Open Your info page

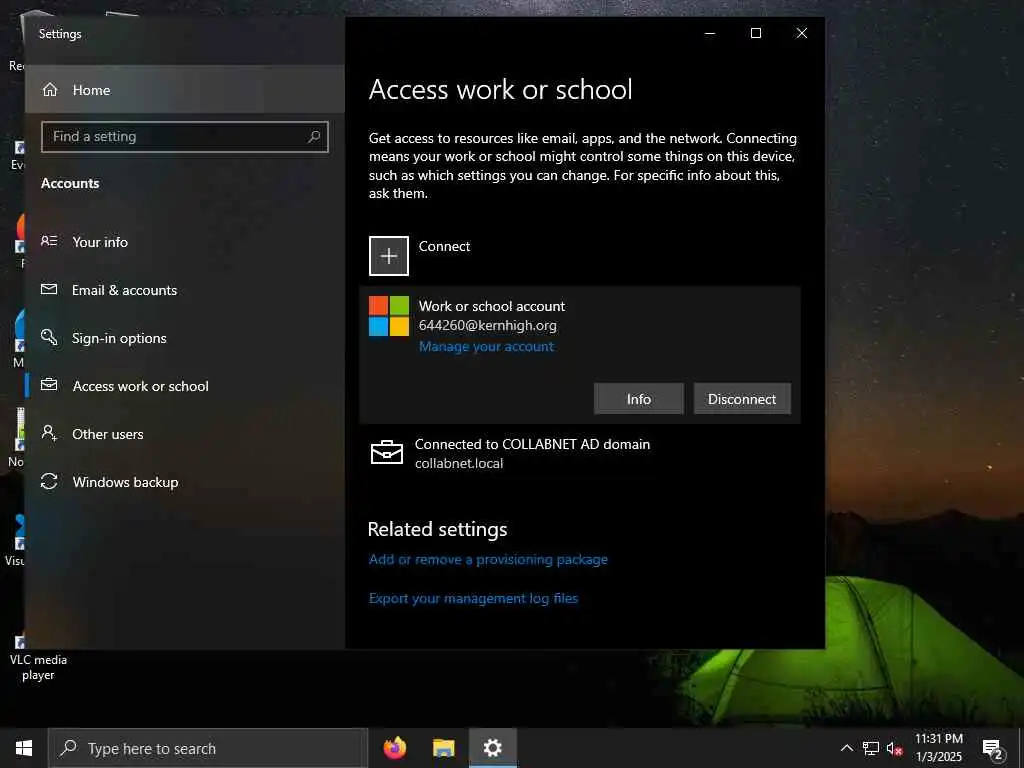[185, 242]
